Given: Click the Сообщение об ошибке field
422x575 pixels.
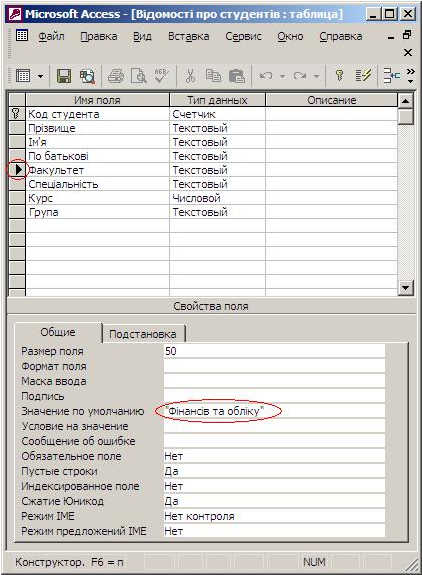Looking at the screenshot, I should pyautogui.click(x=274, y=441).
